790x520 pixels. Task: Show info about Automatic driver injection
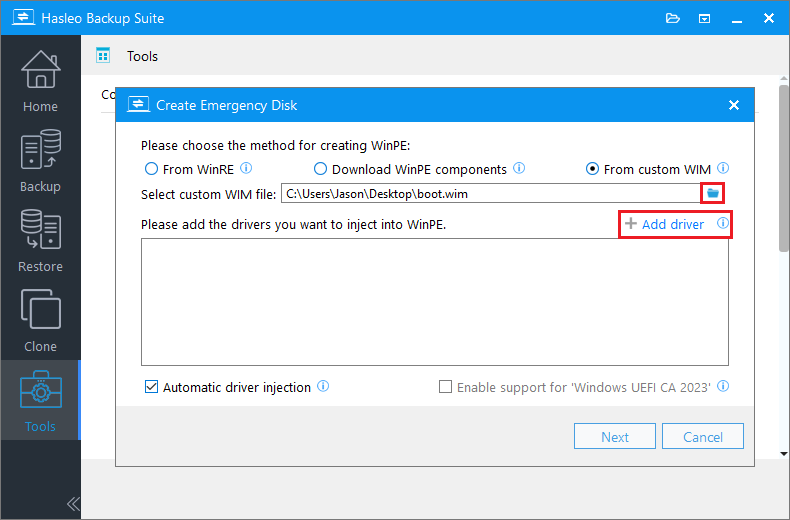[323, 386]
